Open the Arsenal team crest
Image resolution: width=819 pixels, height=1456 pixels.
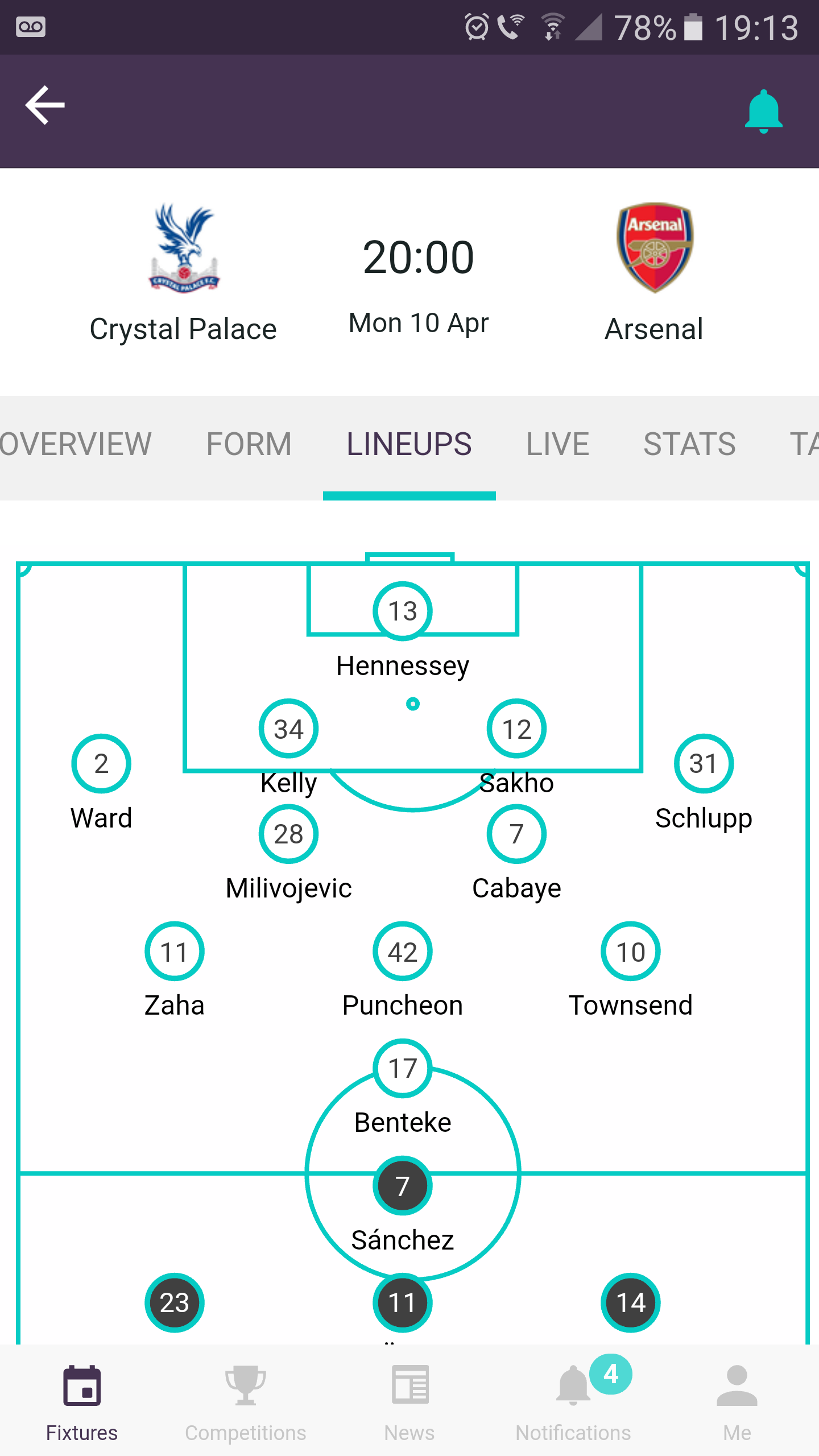(655, 247)
